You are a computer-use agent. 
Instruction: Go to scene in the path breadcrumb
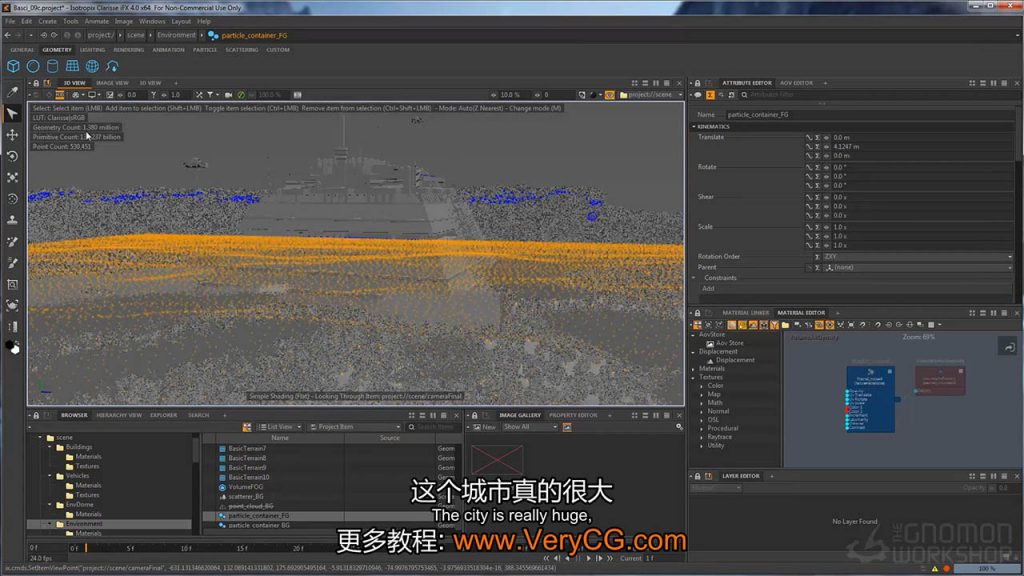pyautogui.click(x=136, y=35)
